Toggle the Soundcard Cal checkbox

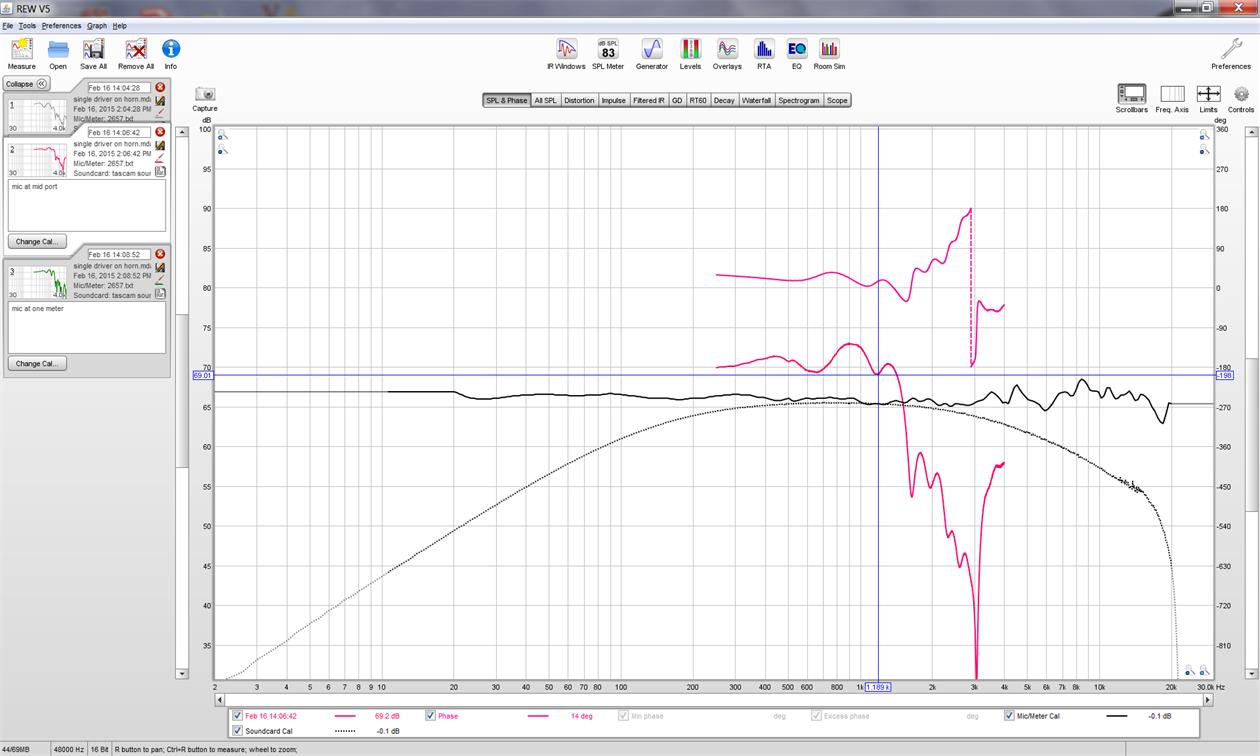237,731
